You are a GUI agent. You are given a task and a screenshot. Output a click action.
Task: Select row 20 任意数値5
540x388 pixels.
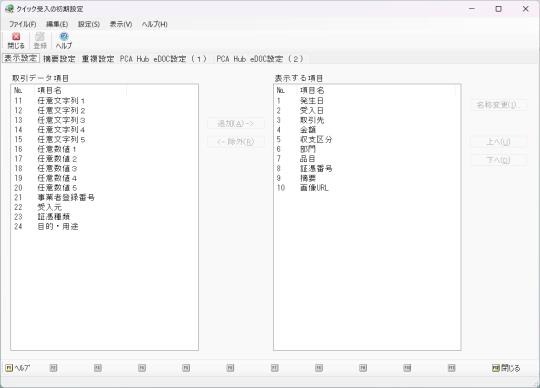click(x=104, y=188)
